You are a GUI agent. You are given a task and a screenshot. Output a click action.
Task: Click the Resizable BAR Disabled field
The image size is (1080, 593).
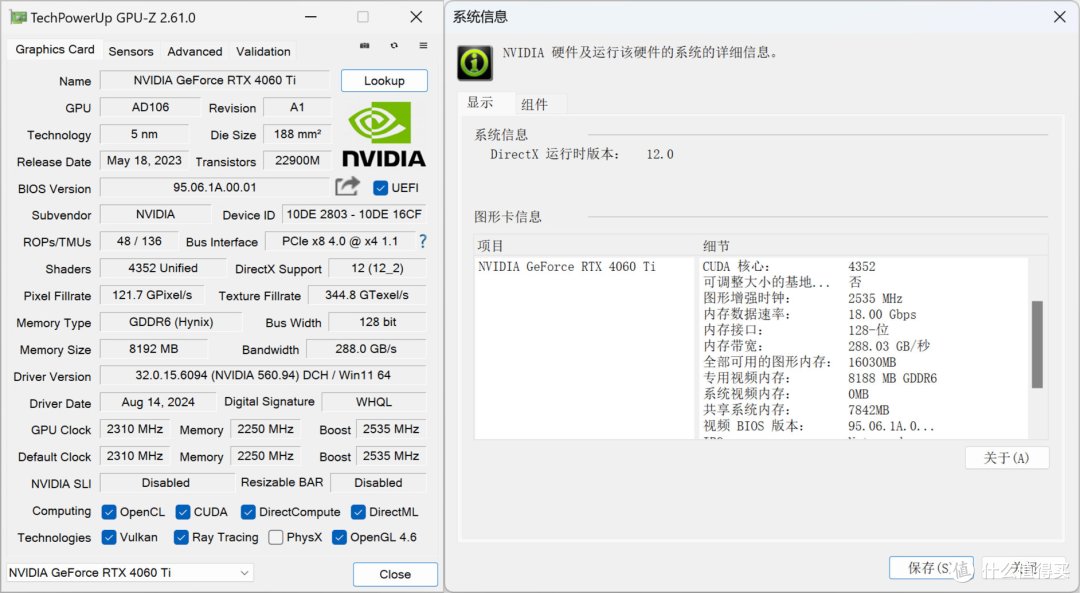[378, 483]
